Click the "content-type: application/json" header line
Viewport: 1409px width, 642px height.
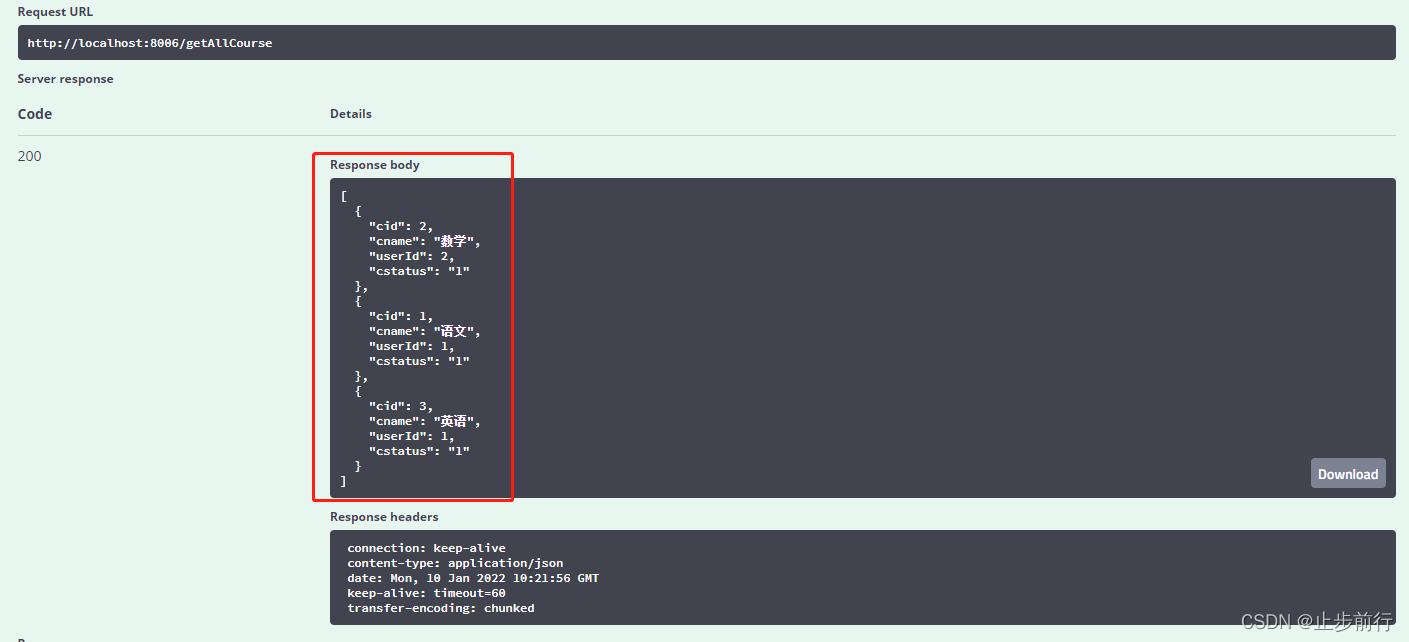click(455, 563)
